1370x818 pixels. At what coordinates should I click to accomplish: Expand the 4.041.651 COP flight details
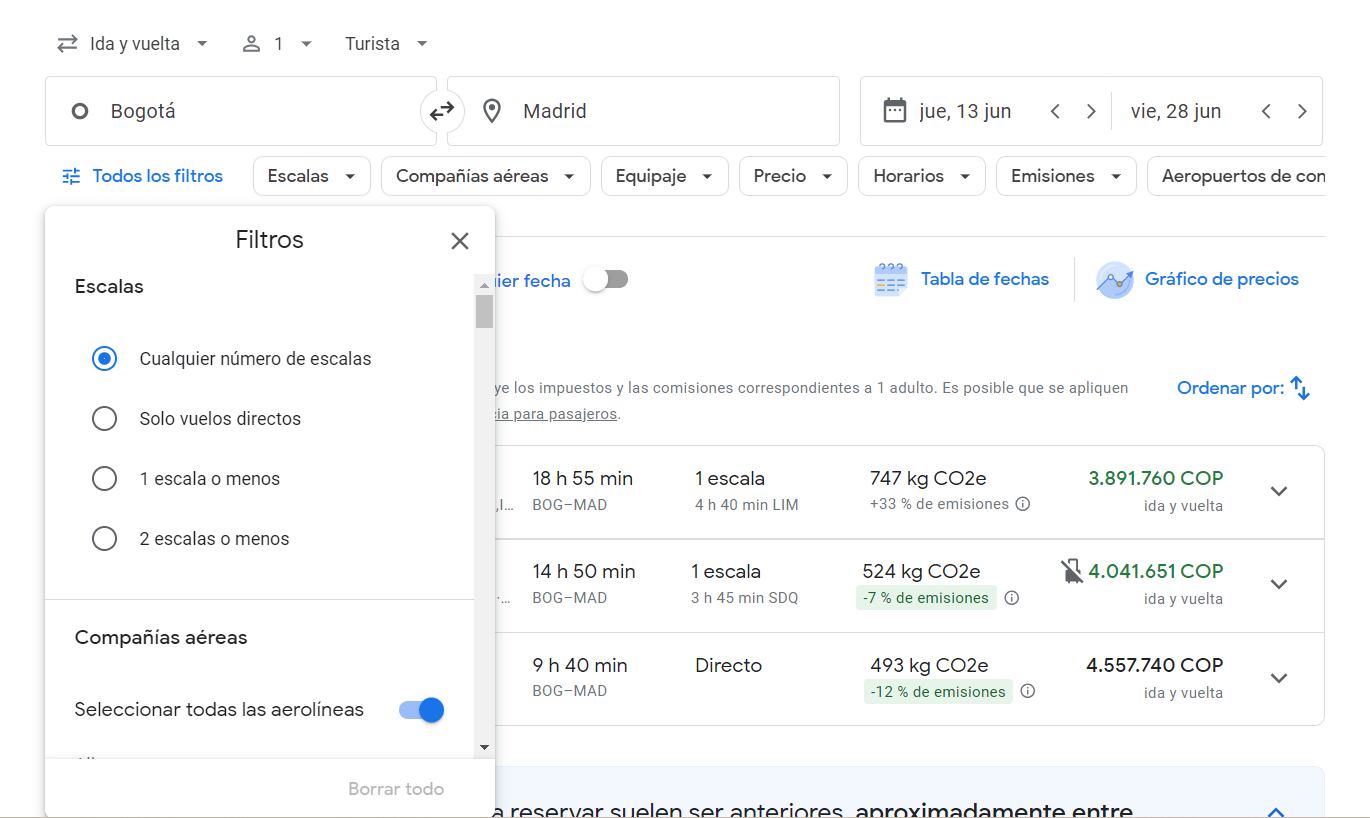[x=1279, y=584]
